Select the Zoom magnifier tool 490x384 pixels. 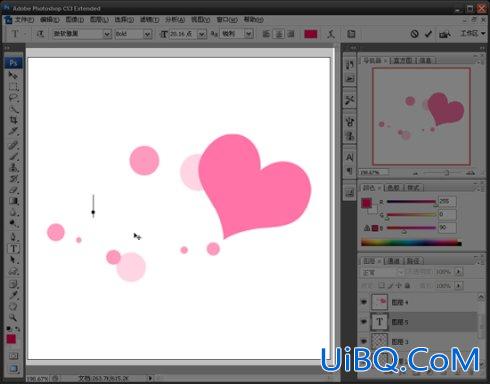click(x=13, y=317)
